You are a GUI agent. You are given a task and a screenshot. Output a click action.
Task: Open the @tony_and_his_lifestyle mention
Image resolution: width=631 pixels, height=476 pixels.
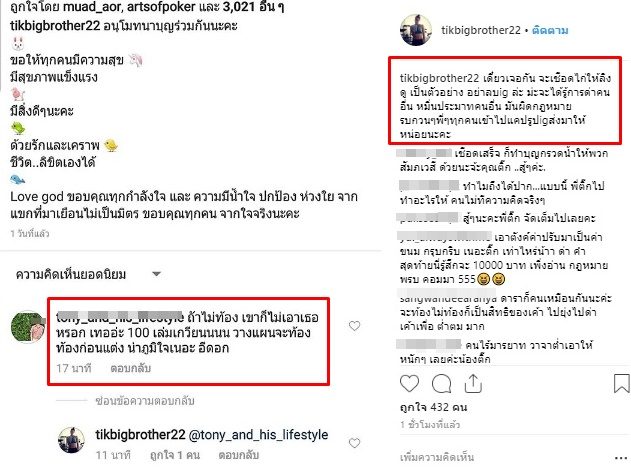[x=258, y=435]
